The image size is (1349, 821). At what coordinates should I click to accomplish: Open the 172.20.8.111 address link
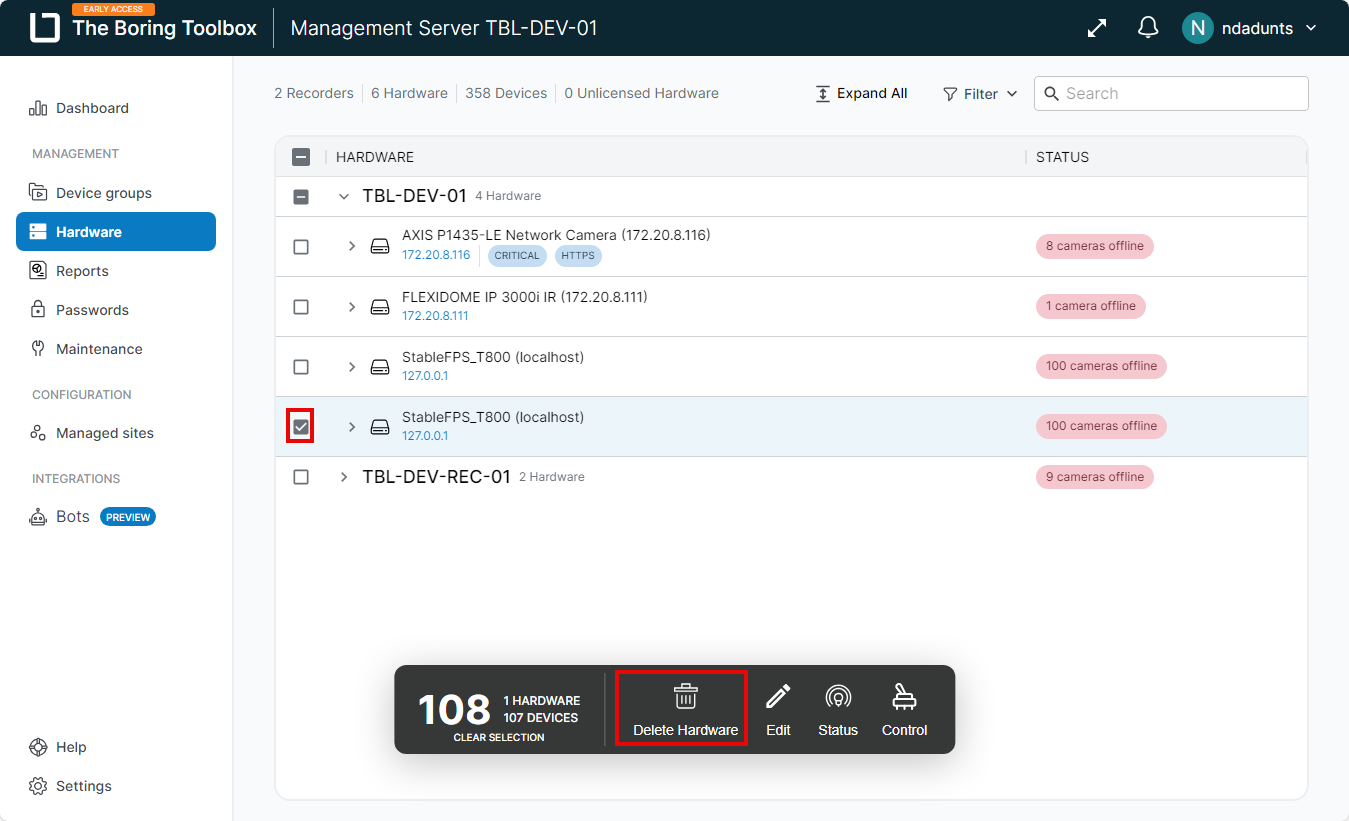[435, 316]
